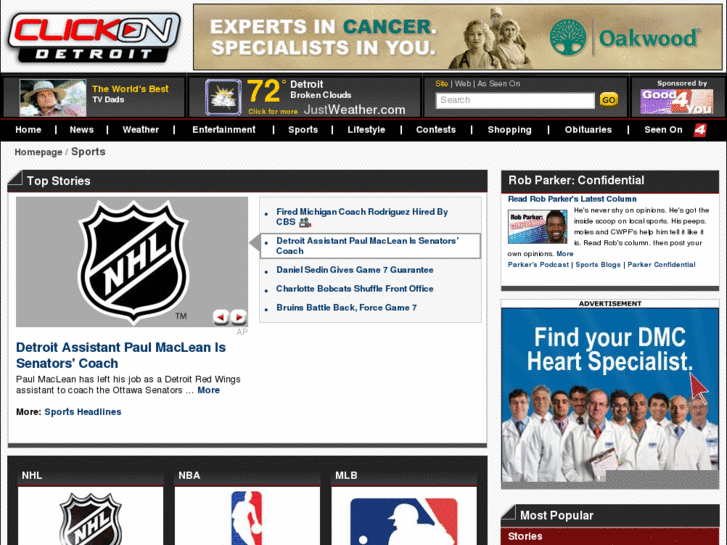Select the Site search scope
The image size is (727, 545).
pos(441,84)
